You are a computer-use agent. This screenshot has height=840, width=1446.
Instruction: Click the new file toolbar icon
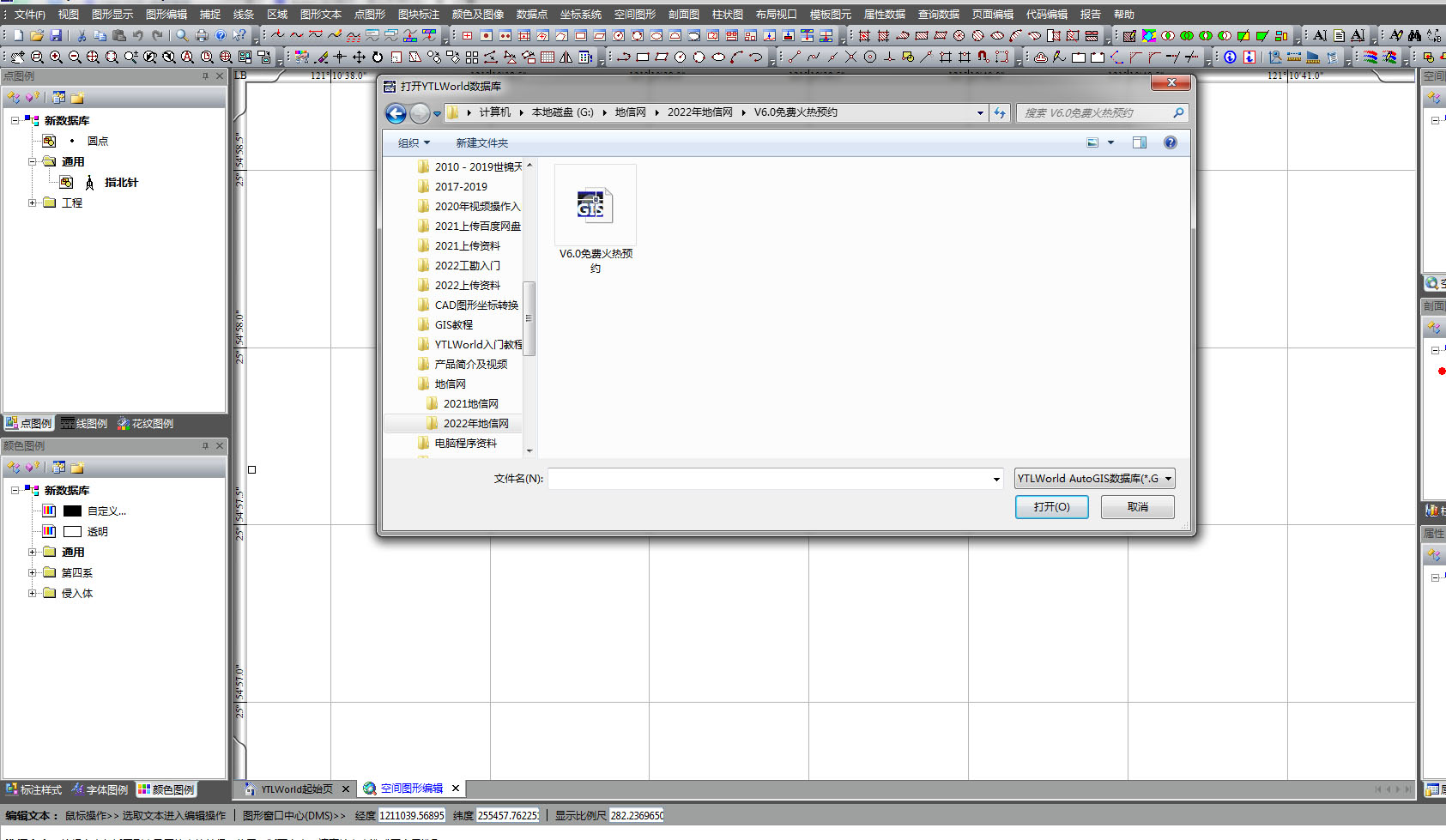coord(18,35)
